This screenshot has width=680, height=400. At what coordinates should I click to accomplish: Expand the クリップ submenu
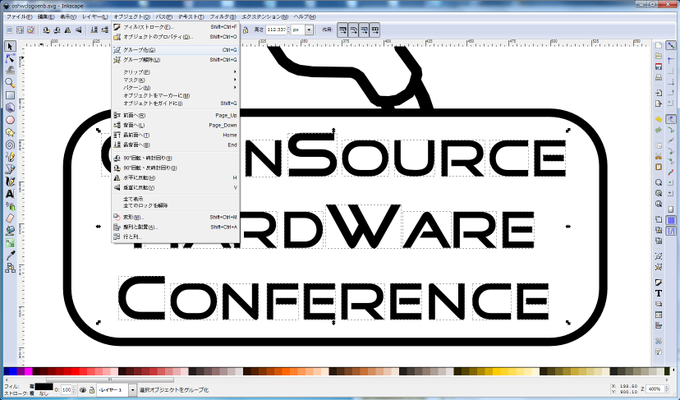(x=175, y=72)
